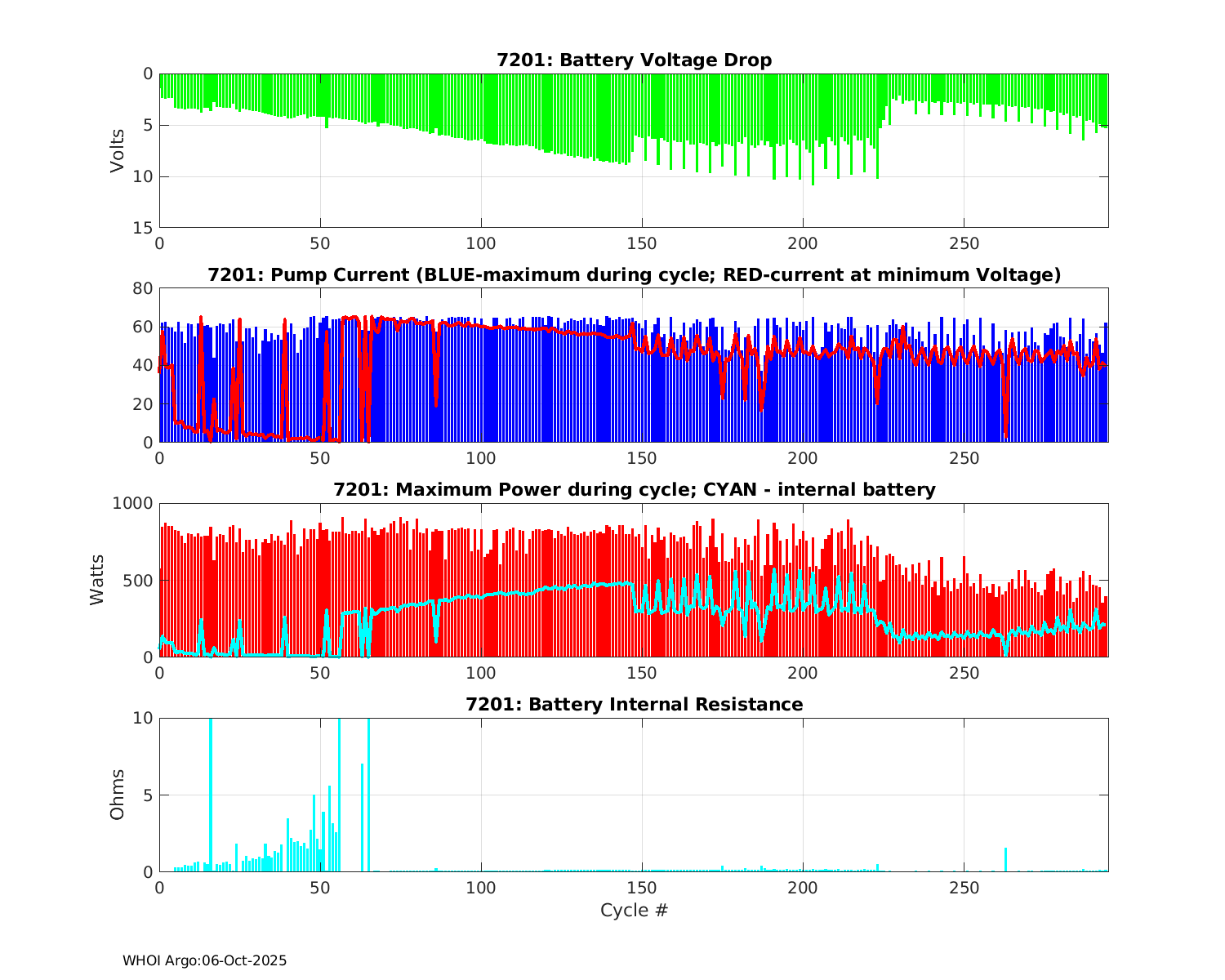Image resolution: width=1225 pixels, height=980 pixels.
Task: Click the 500 tick on Watts axis
Action: (137, 580)
